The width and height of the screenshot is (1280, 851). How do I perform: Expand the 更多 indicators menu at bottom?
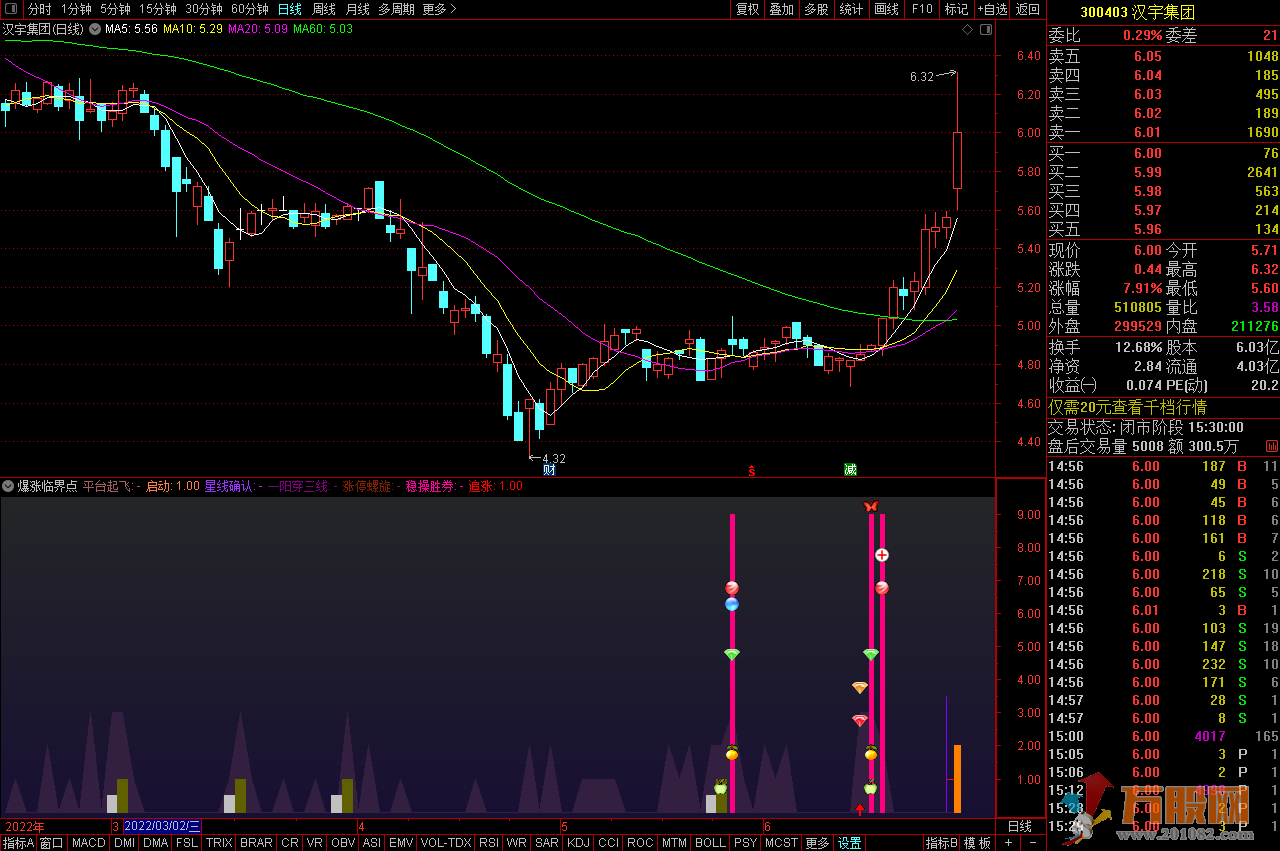click(817, 843)
